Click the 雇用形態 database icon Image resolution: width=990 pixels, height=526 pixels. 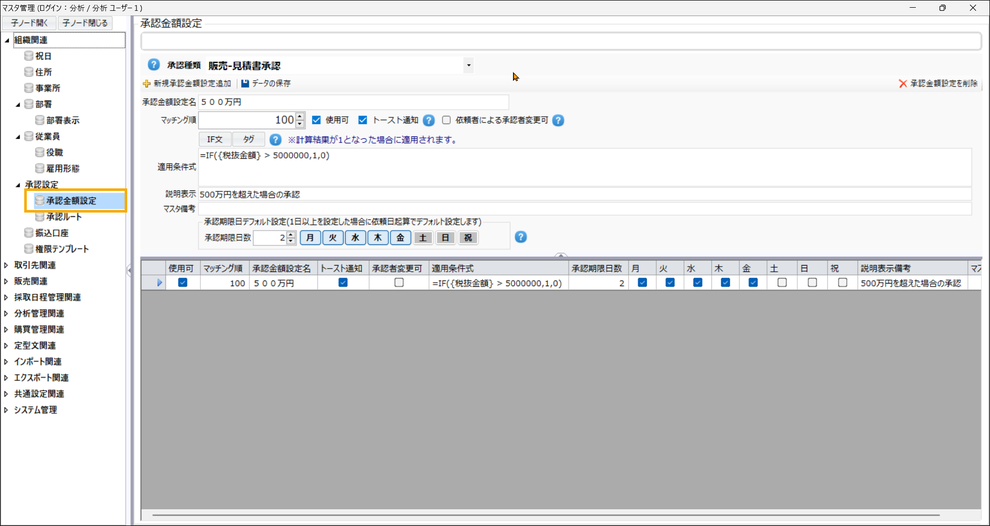[x=40, y=169]
